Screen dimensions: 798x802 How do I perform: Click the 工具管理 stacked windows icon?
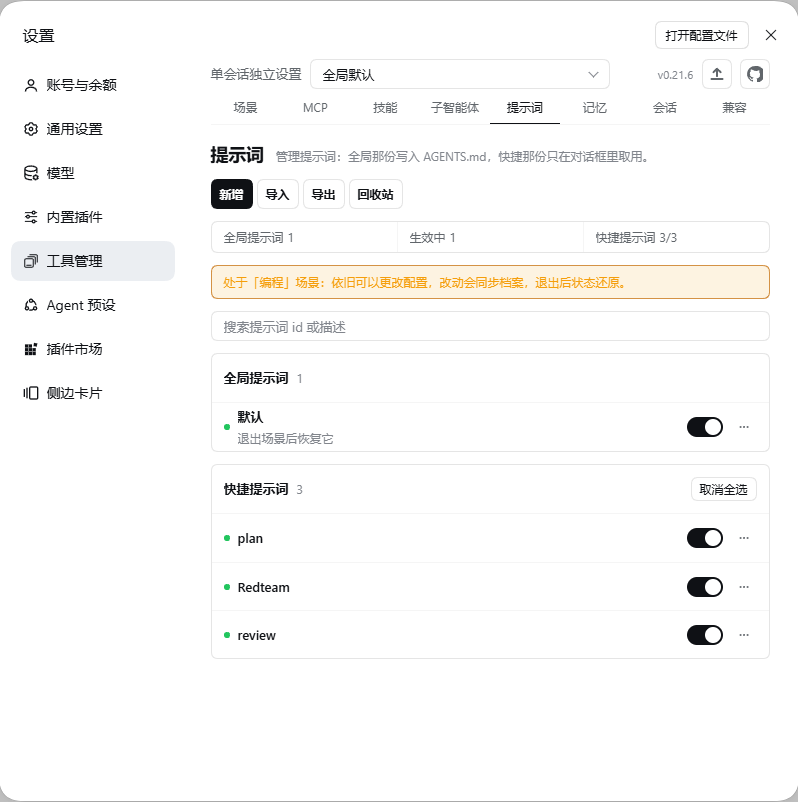31,261
